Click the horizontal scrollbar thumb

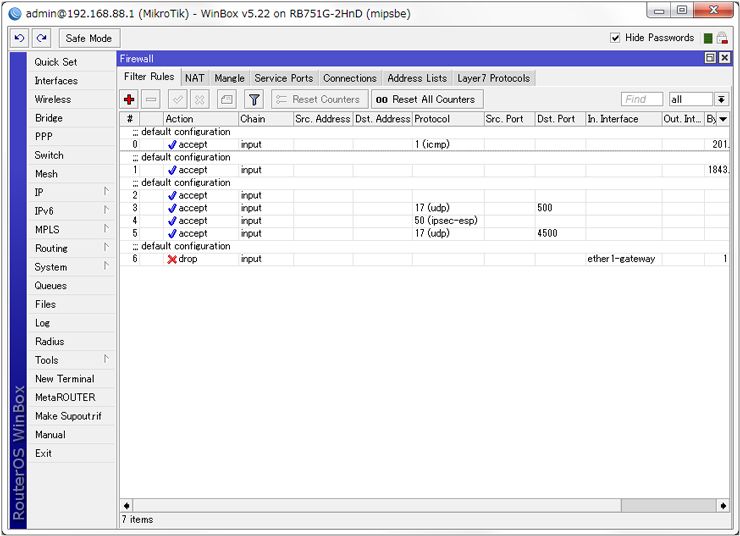click(668, 505)
